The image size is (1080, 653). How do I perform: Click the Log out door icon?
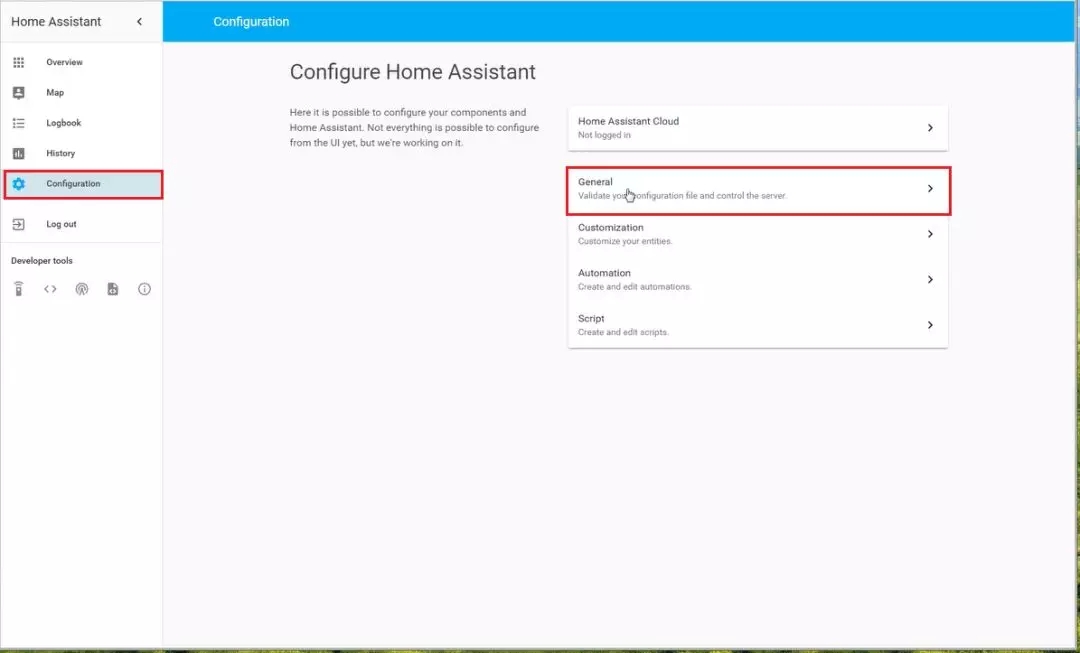(19, 225)
